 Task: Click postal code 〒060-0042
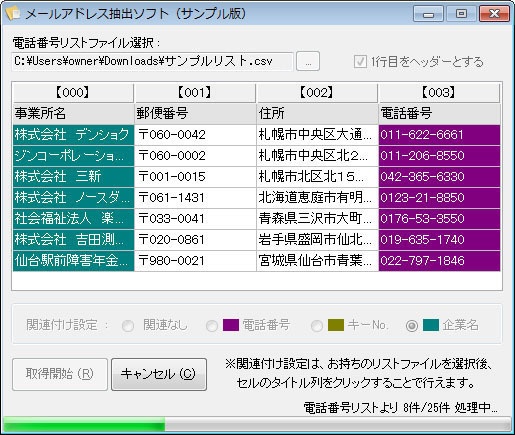(x=195, y=135)
